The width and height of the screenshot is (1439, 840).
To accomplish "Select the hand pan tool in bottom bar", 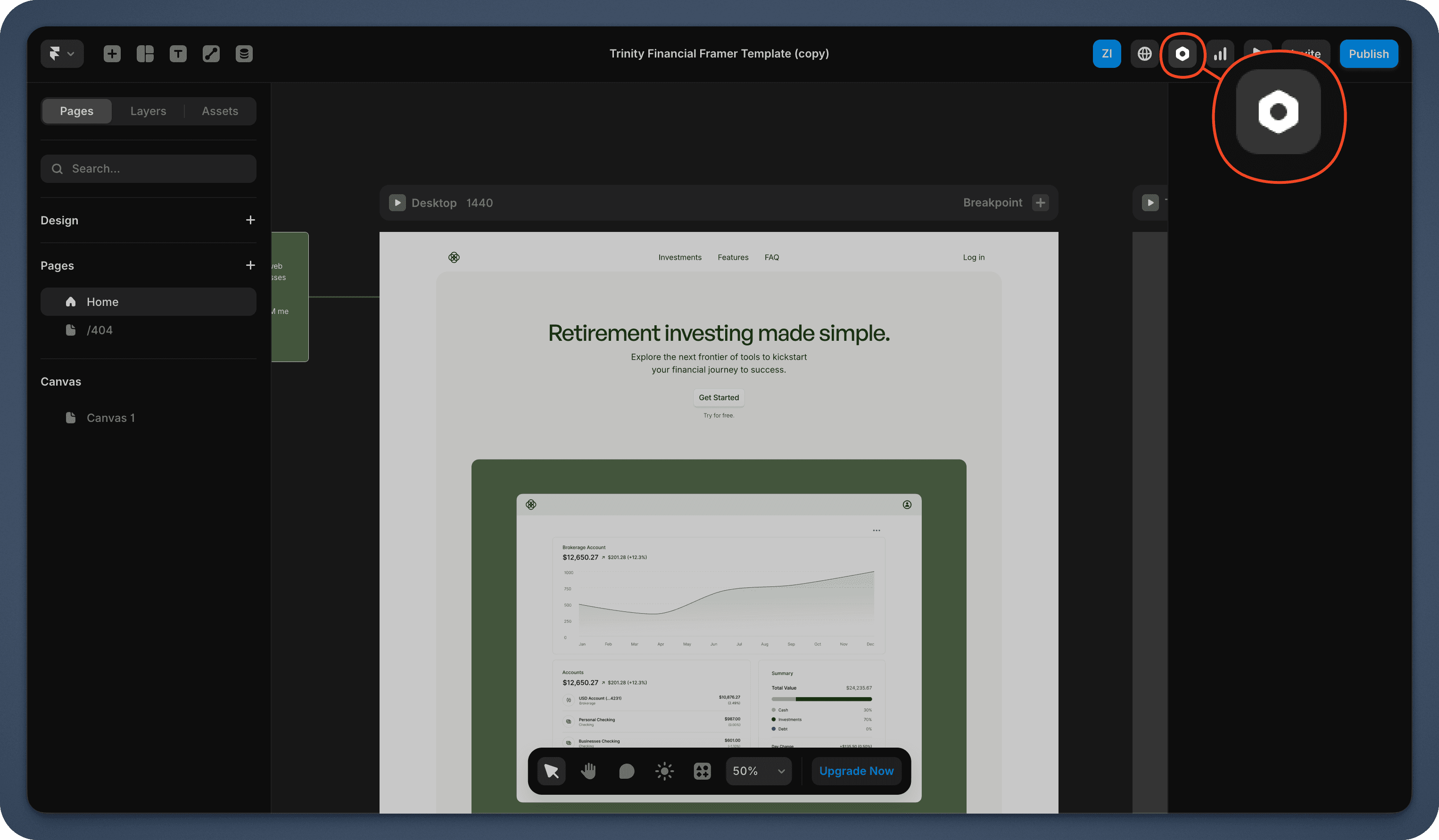I will (x=588, y=771).
